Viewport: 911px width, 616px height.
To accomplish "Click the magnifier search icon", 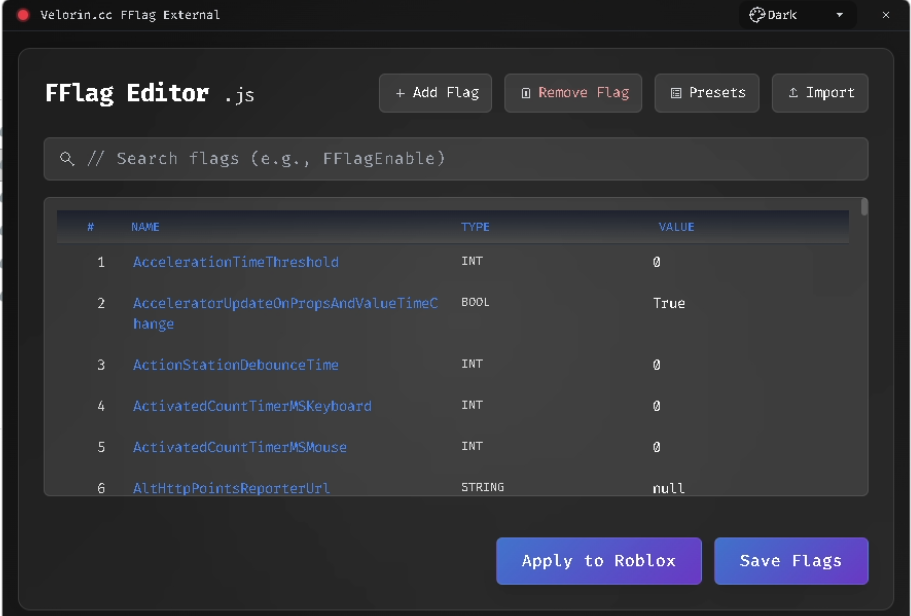I will 67,159.
